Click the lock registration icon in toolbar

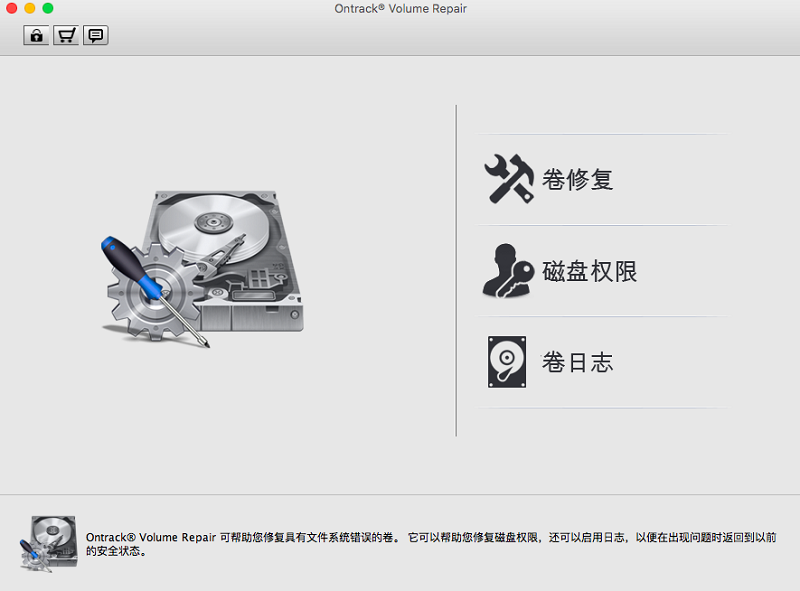tap(37, 36)
